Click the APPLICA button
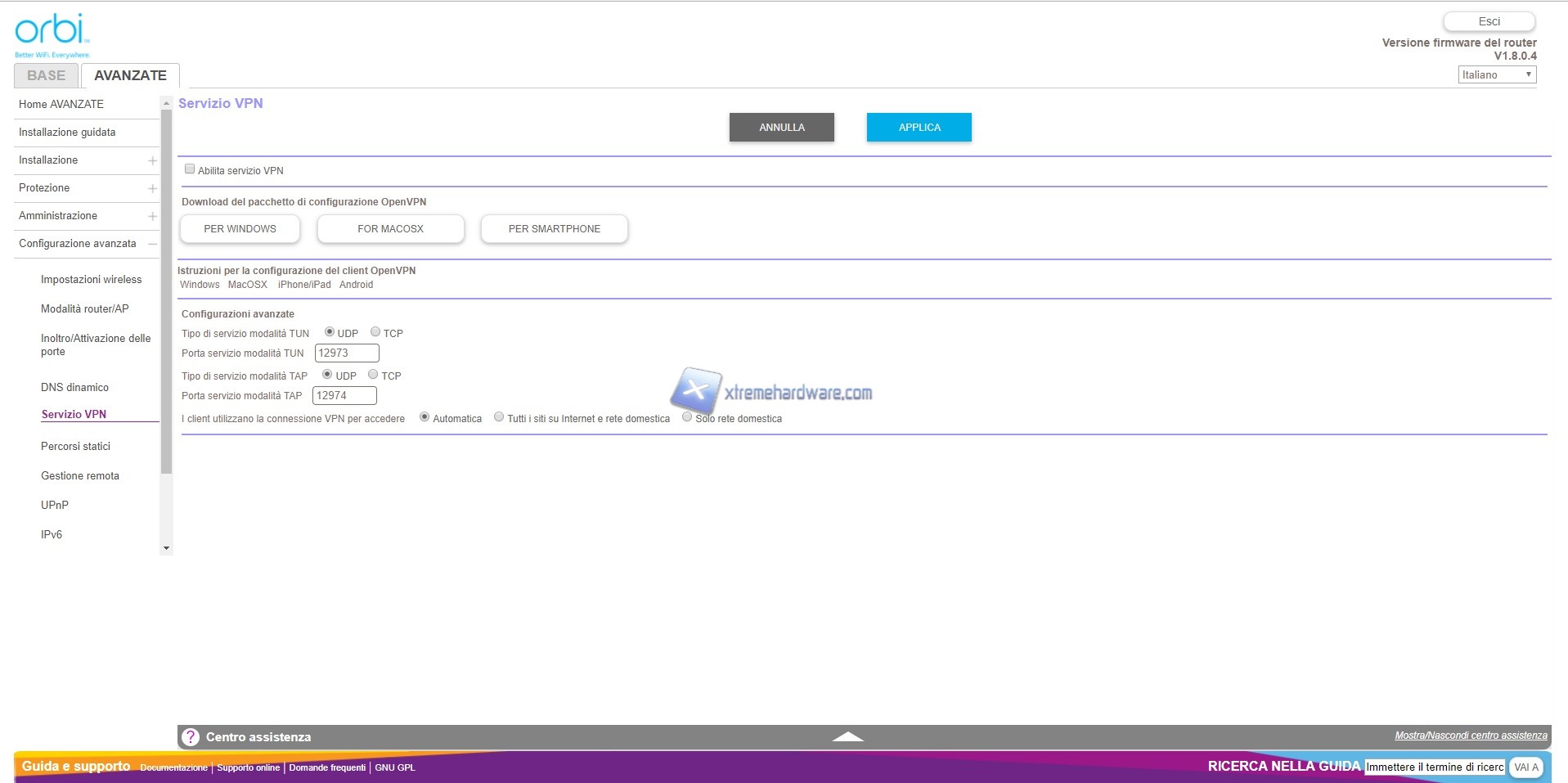1568x783 pixels. tap(919, 128)
